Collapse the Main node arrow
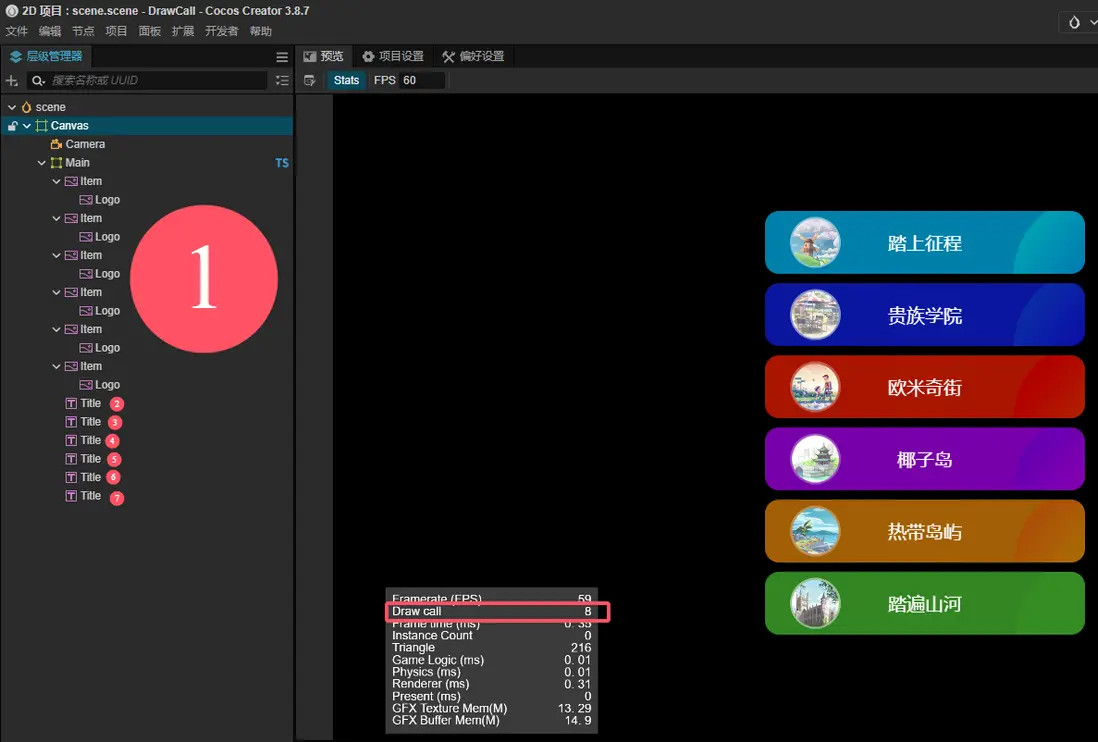 tap(42, 163)
